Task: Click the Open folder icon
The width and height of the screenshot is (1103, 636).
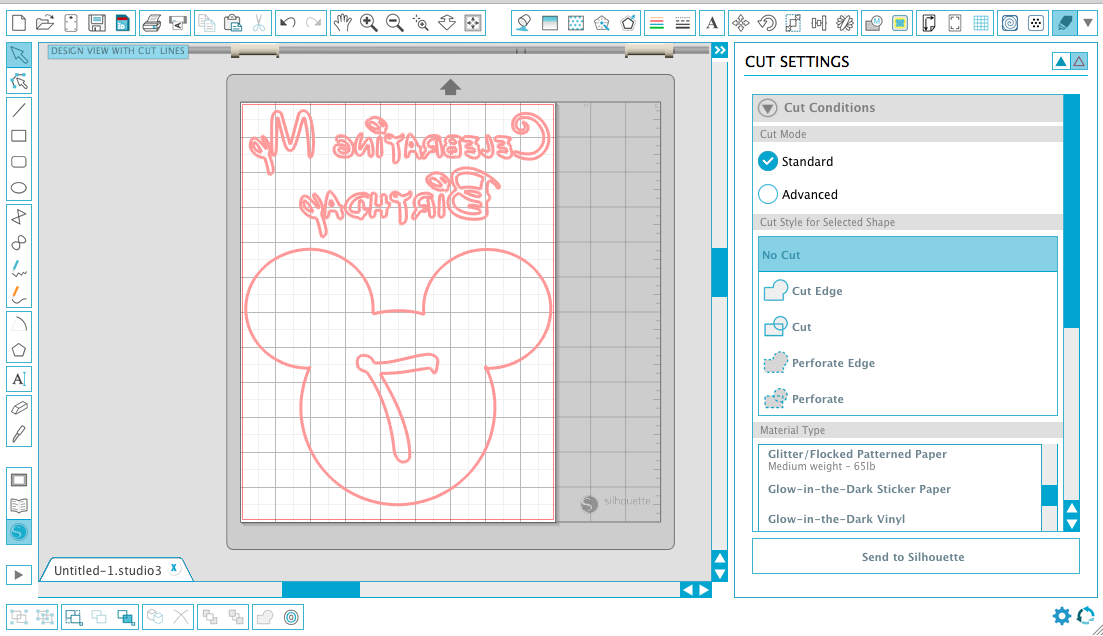Action: click(x=45, y=23)
